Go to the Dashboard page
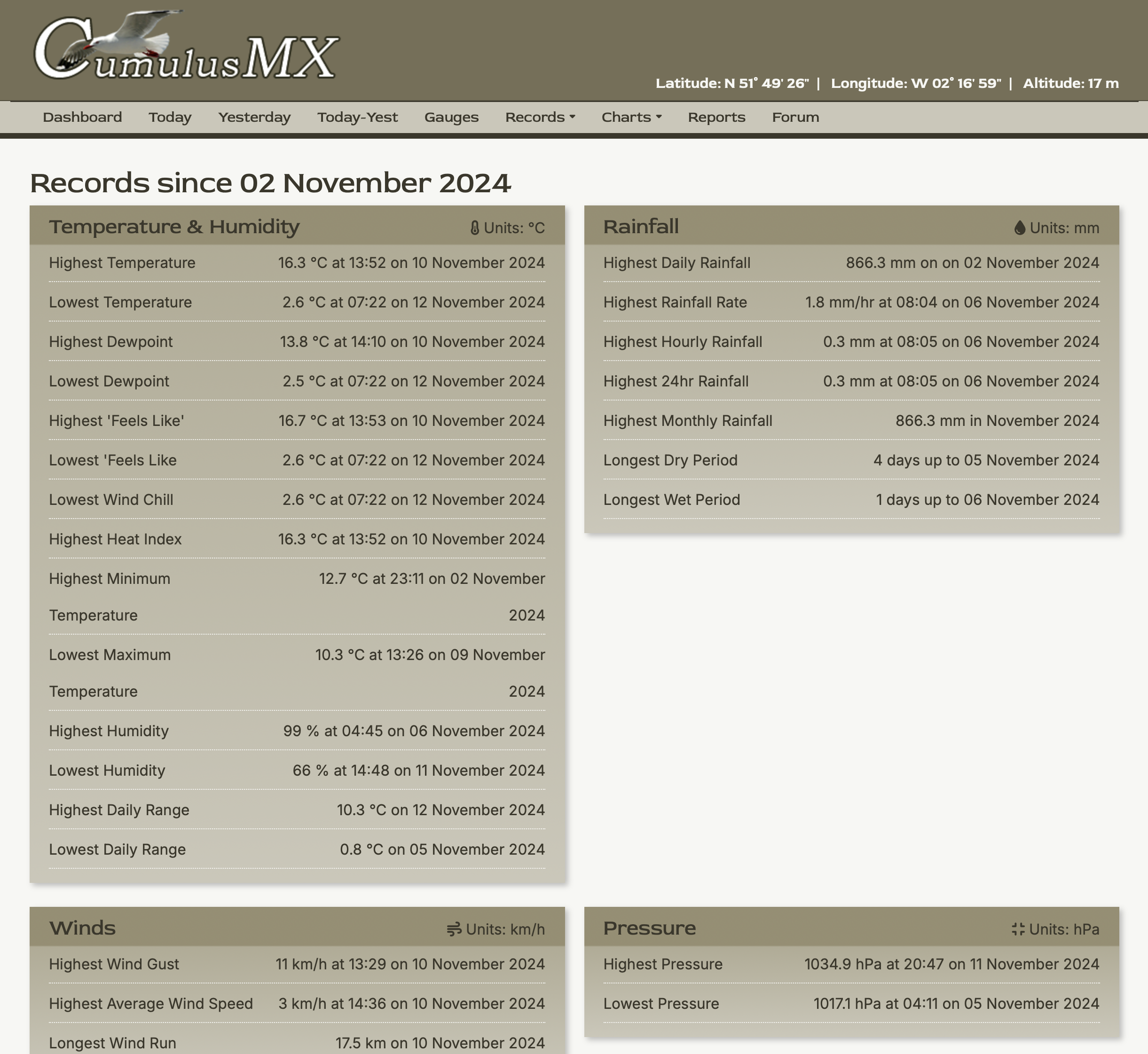The image size is (1148, 1054). coord(82,118)
